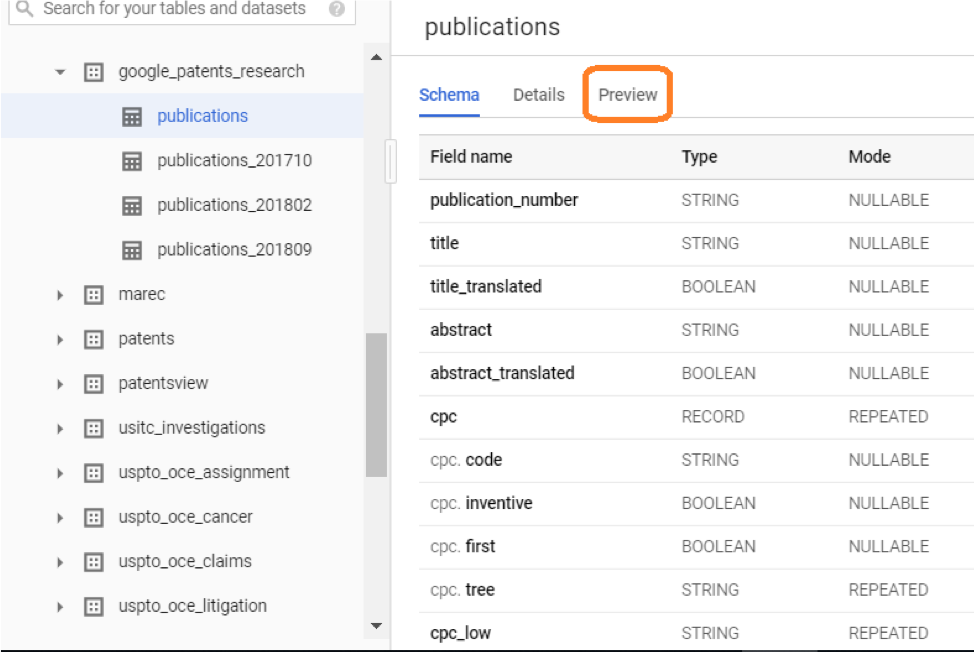Select the publications table in the sidebar
974x652 pixels.
pos(203,115)
